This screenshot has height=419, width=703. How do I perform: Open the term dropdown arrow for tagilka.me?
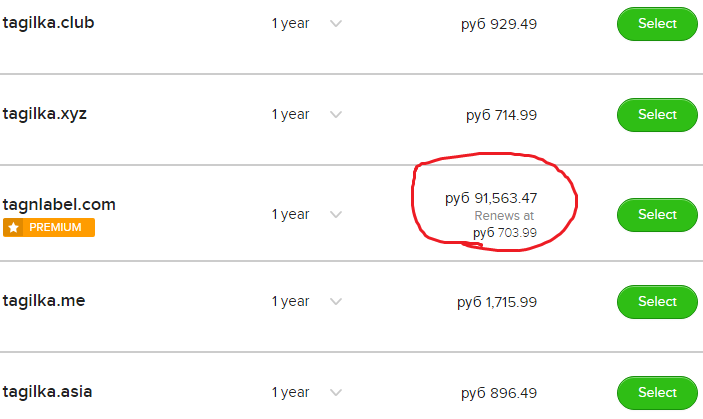click(335, 302)
